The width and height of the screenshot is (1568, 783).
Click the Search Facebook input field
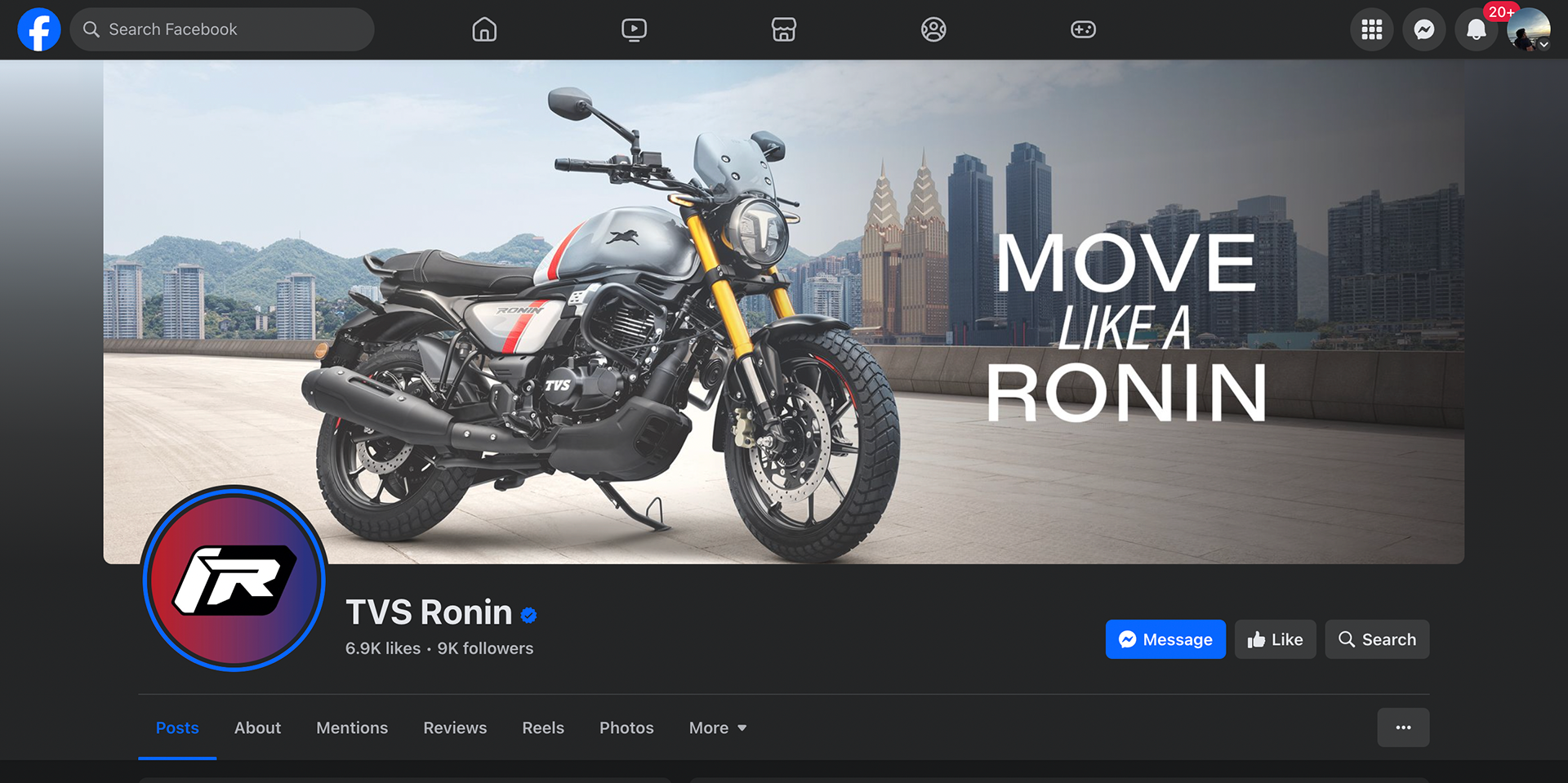[x=222, y=29]
